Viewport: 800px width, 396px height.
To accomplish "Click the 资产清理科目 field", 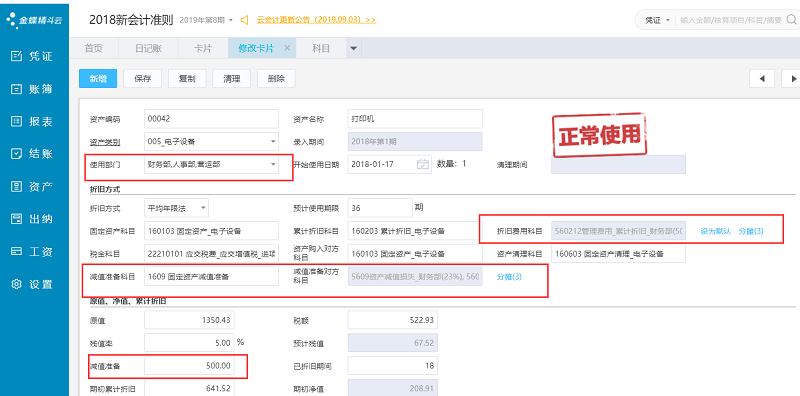I will tap(618, 254).
